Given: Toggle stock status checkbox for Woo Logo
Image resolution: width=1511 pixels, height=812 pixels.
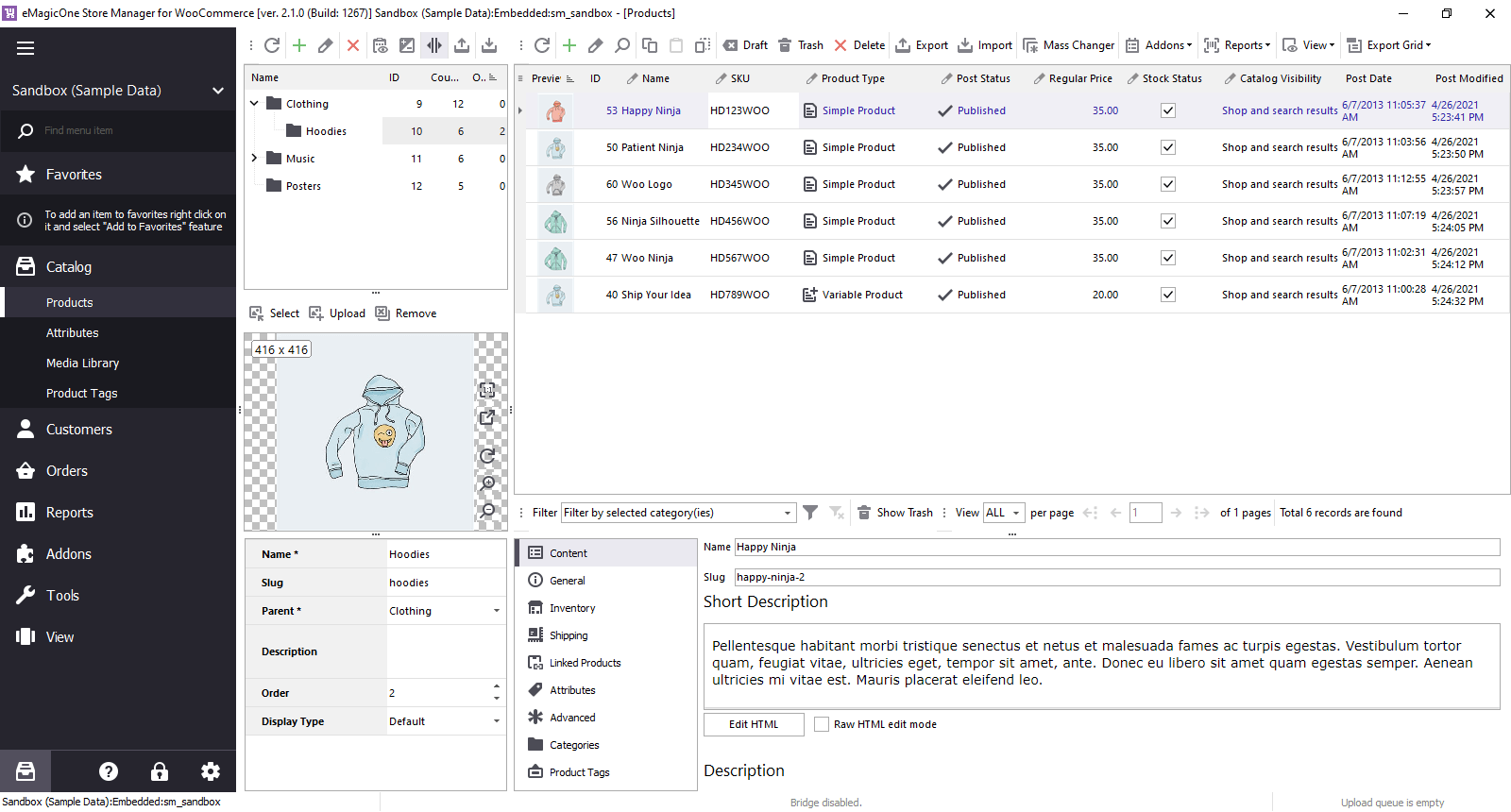Looking at the screenshot, I should coord(1168,184).
